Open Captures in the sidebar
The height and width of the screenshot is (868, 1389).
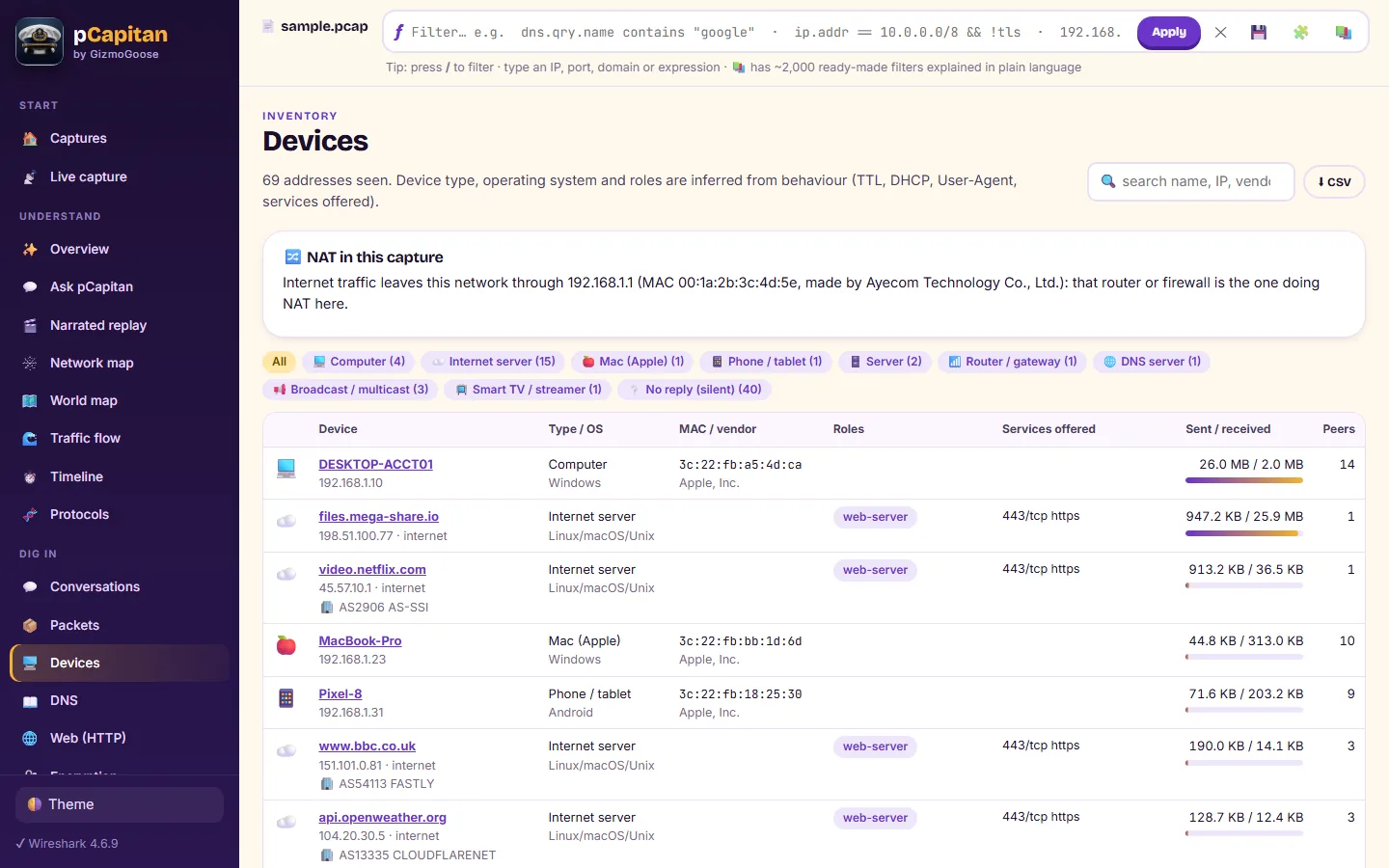120,139
